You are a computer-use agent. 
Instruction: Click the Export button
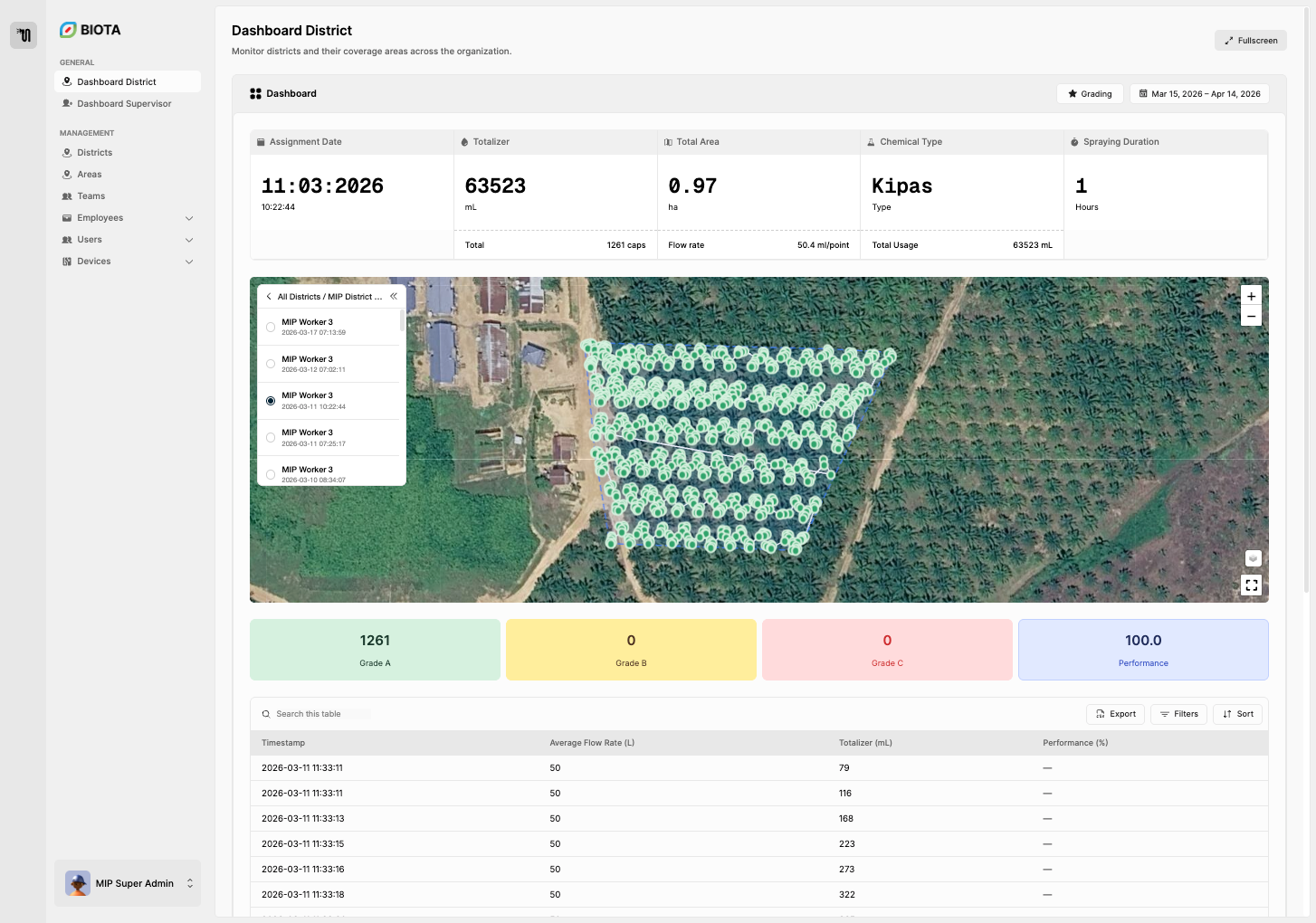pos(1115,714)
